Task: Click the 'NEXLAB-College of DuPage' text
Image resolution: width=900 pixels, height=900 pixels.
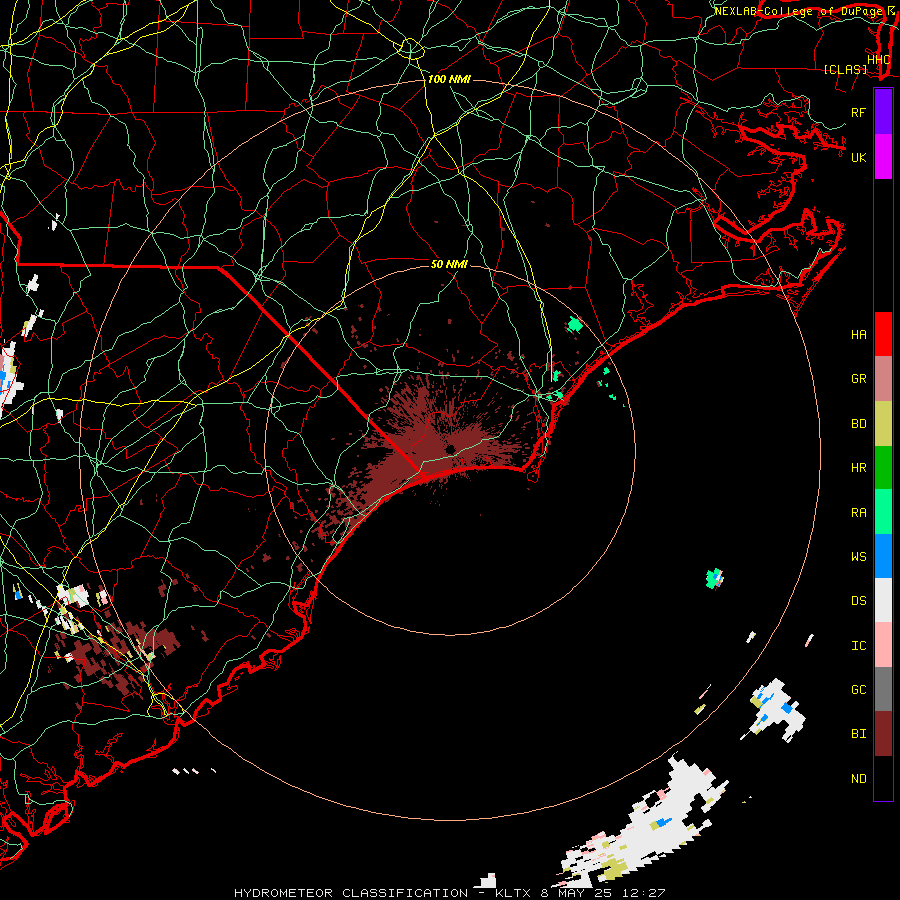Action: 800,11
